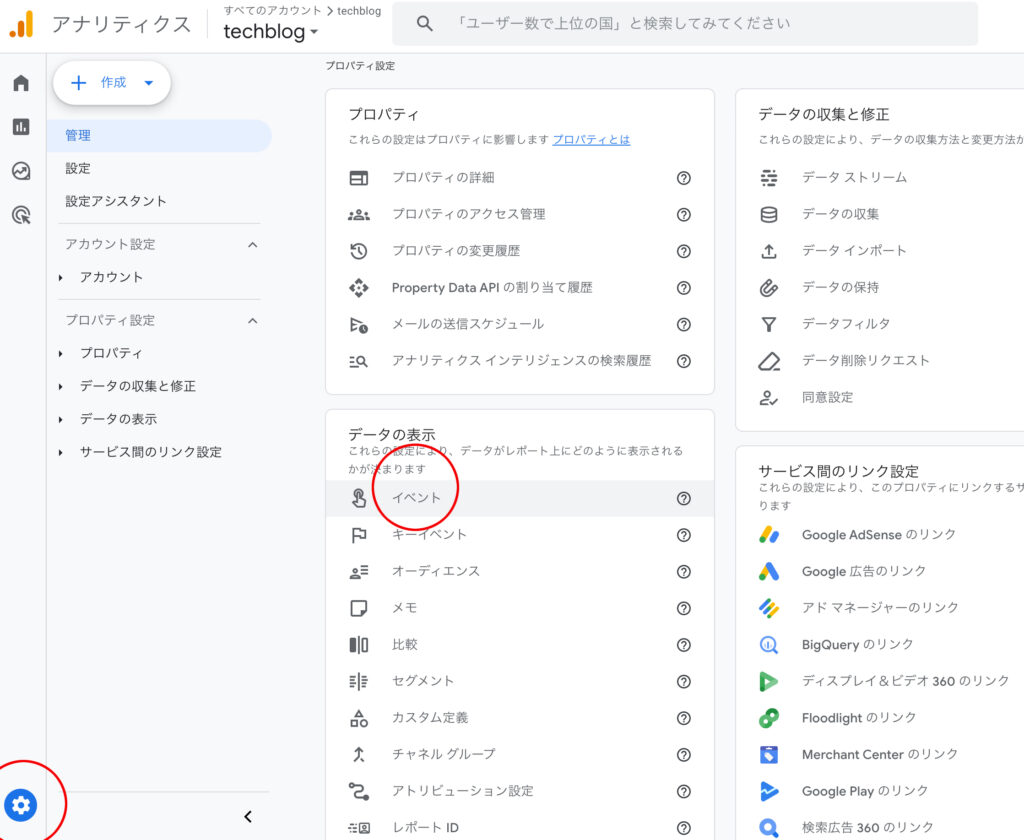Open the Merchant Center のリンク item
This screenshot has height=840, width=1024.
(x=879, y=754)
